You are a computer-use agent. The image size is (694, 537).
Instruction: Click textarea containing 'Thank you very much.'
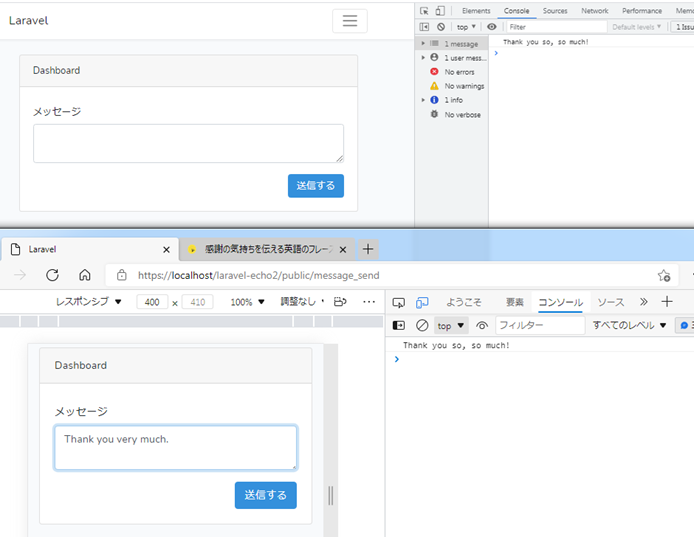coord(176,448)
